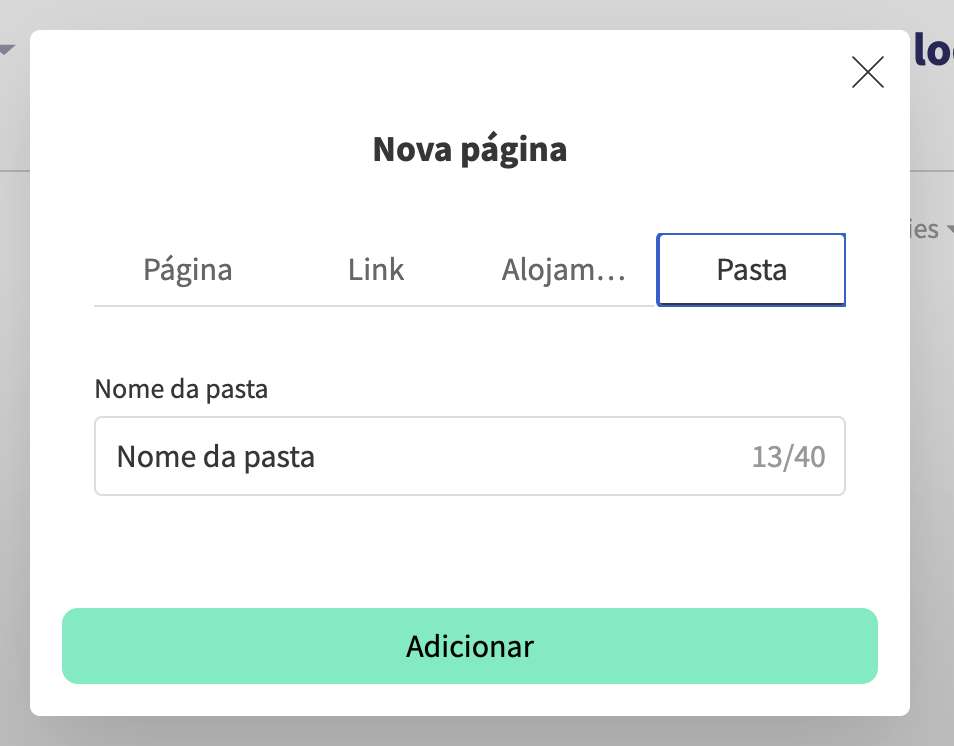954x746 pixels.
Task: Click the dialog area outside the input
Action: click(470, 550)
